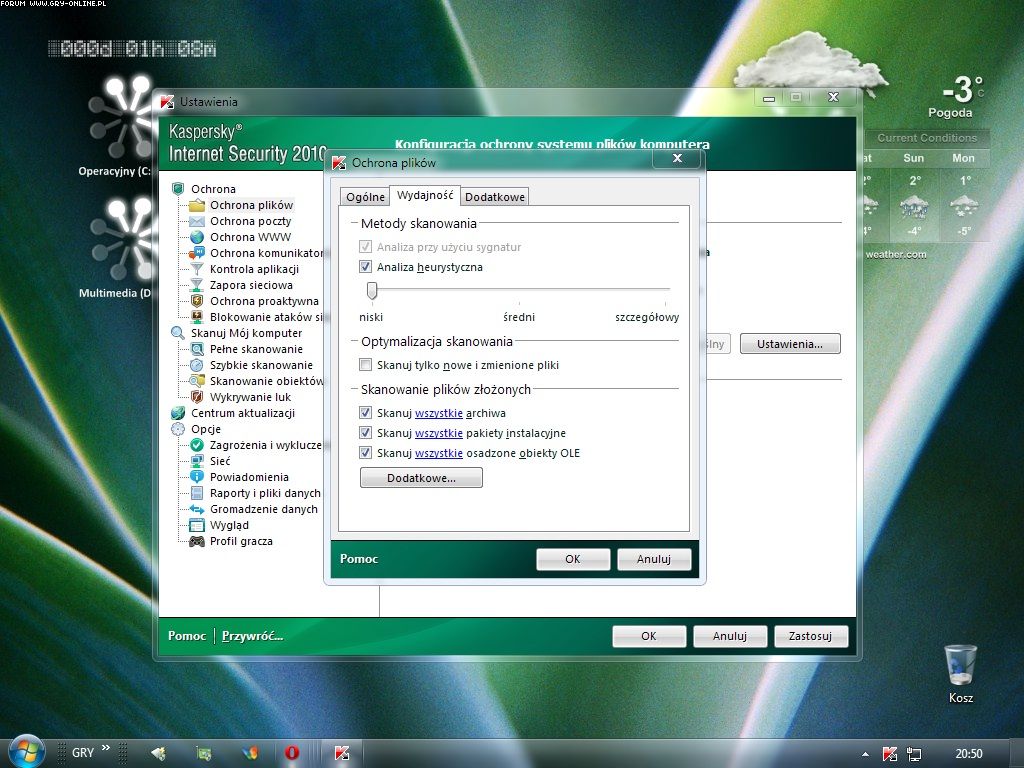This screenshot has width=1024, height=768.
Task: Choose the Ochrona WWW globe icon
Action: [x=197, y=237]
